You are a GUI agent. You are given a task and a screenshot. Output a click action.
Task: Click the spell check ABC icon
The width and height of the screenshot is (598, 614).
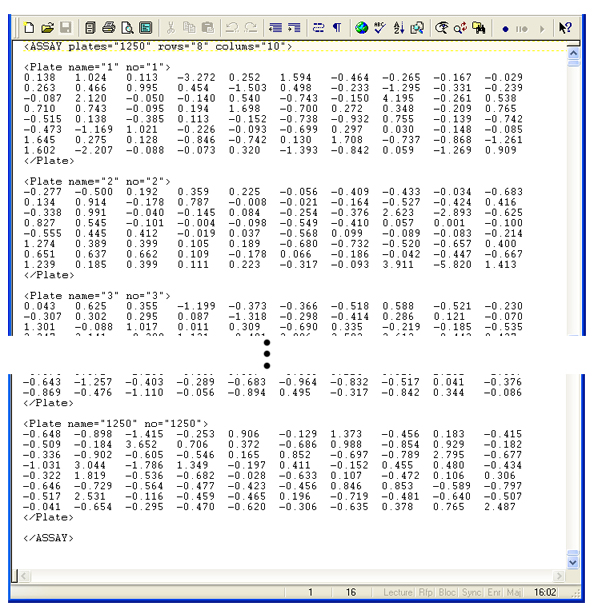379,28
